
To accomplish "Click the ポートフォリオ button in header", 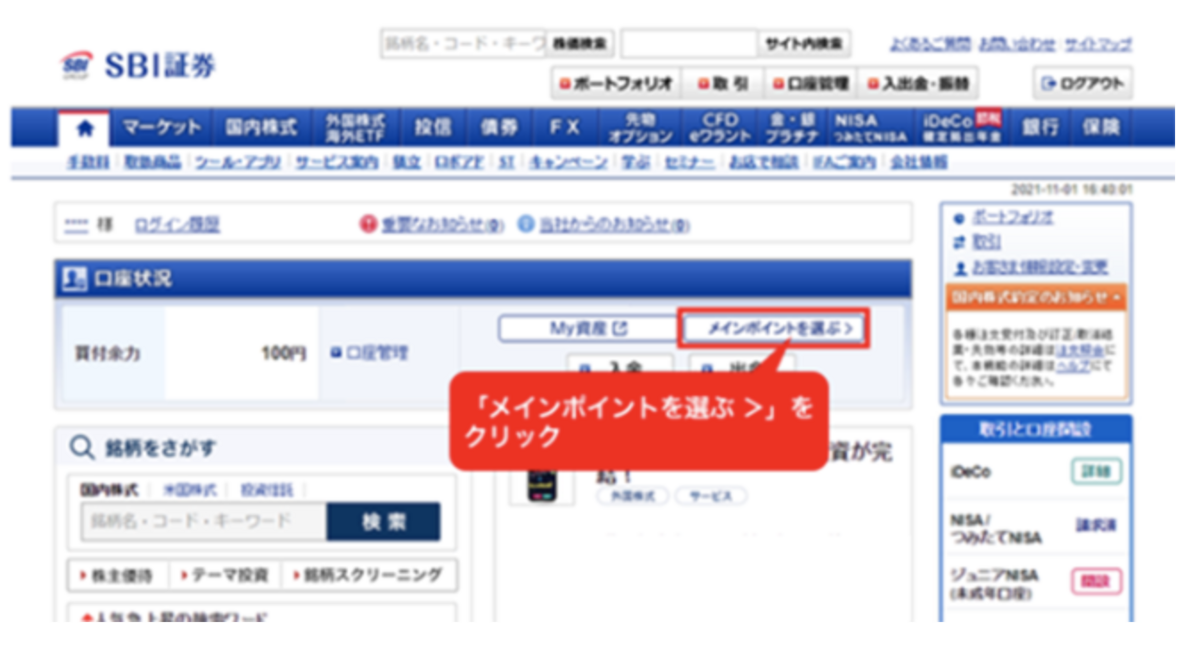I will [x=617, y=83].
